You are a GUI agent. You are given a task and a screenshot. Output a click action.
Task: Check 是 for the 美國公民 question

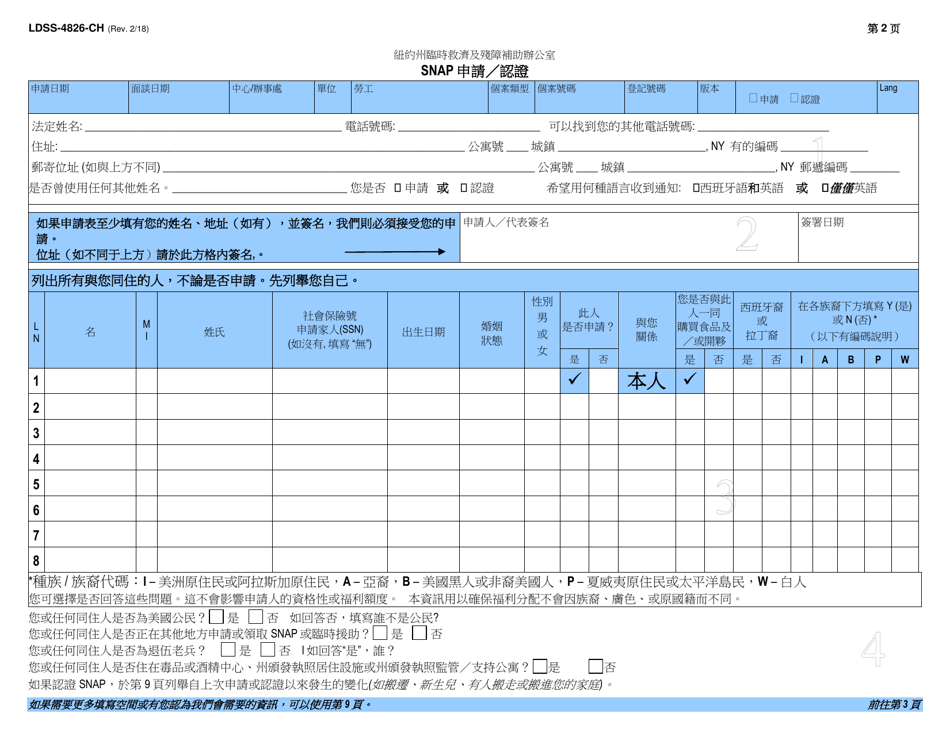pyautogui.click(x=215, y=617)
